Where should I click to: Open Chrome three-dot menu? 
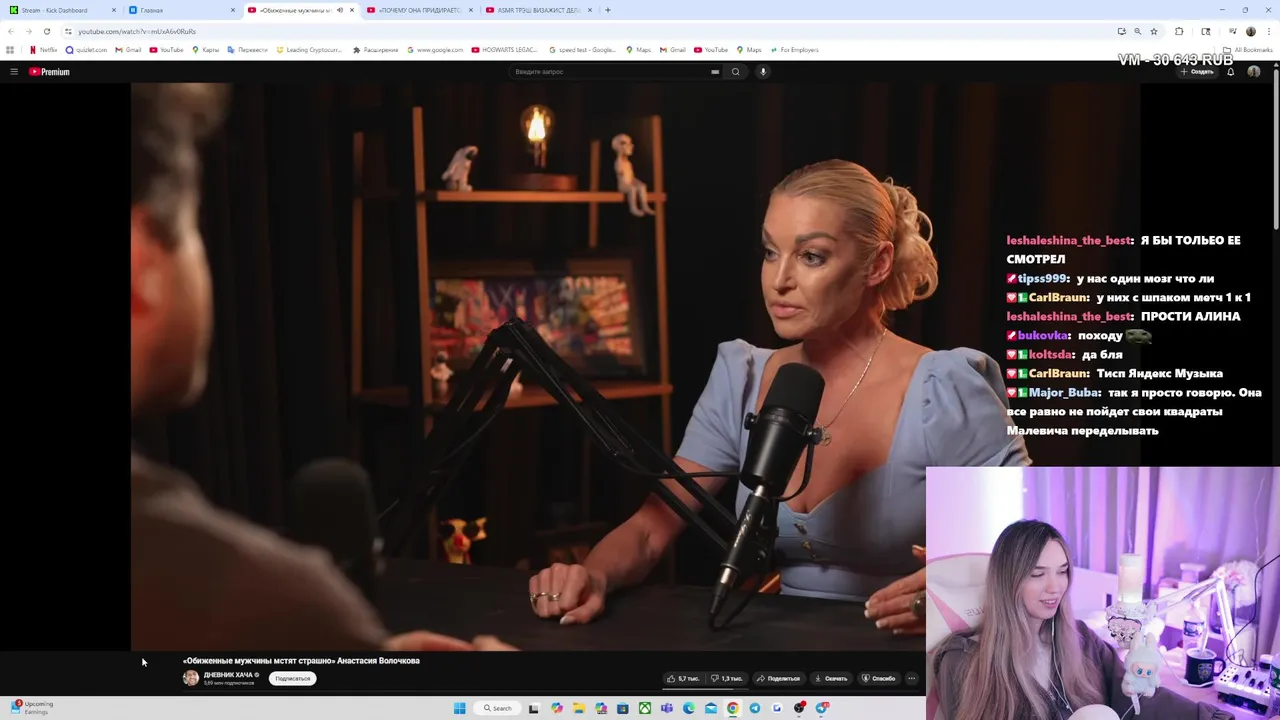tap(1267, 31)
